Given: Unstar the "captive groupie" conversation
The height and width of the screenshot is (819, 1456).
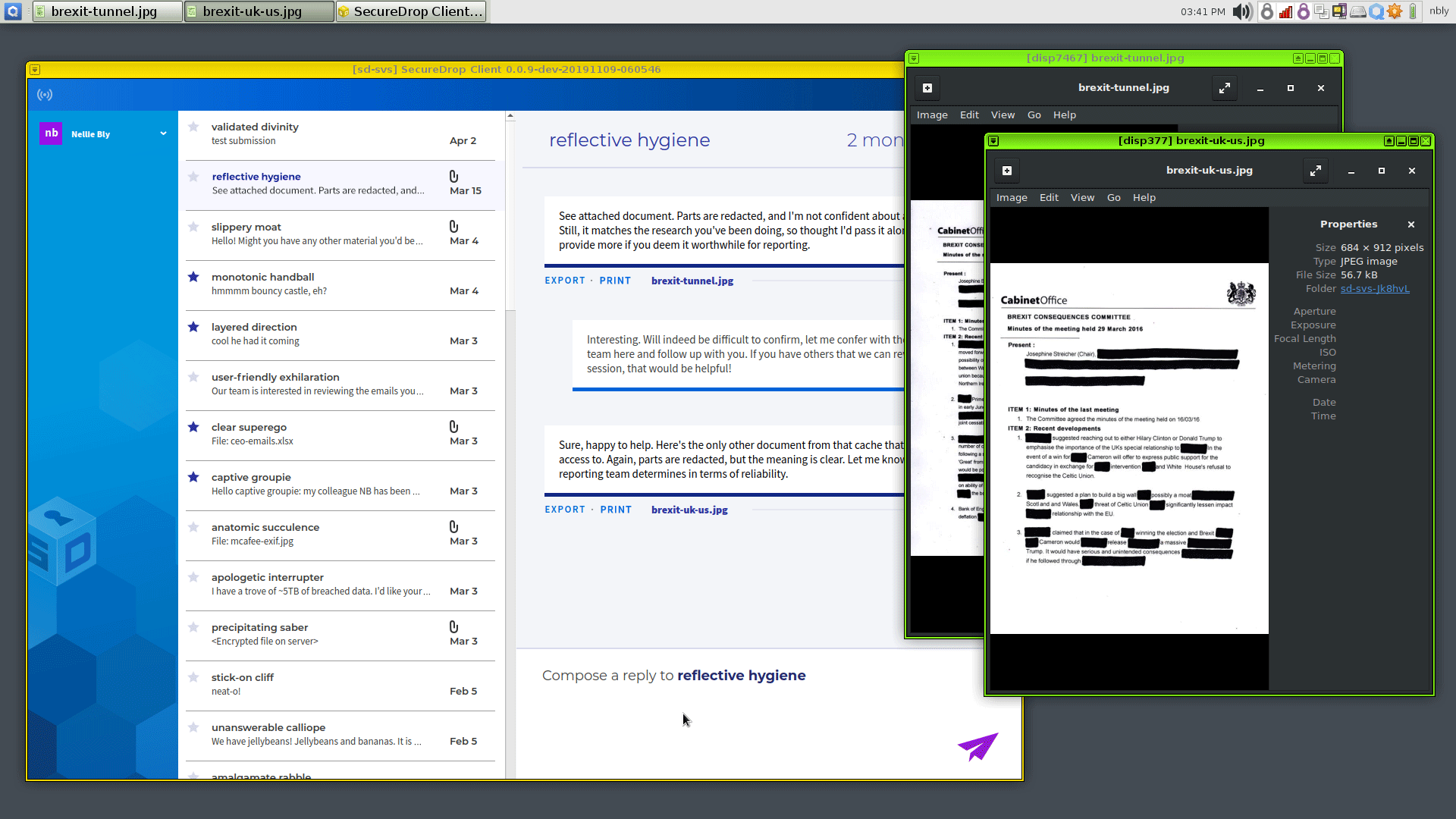Looking at the screenshot, I should tap(193, 477).
